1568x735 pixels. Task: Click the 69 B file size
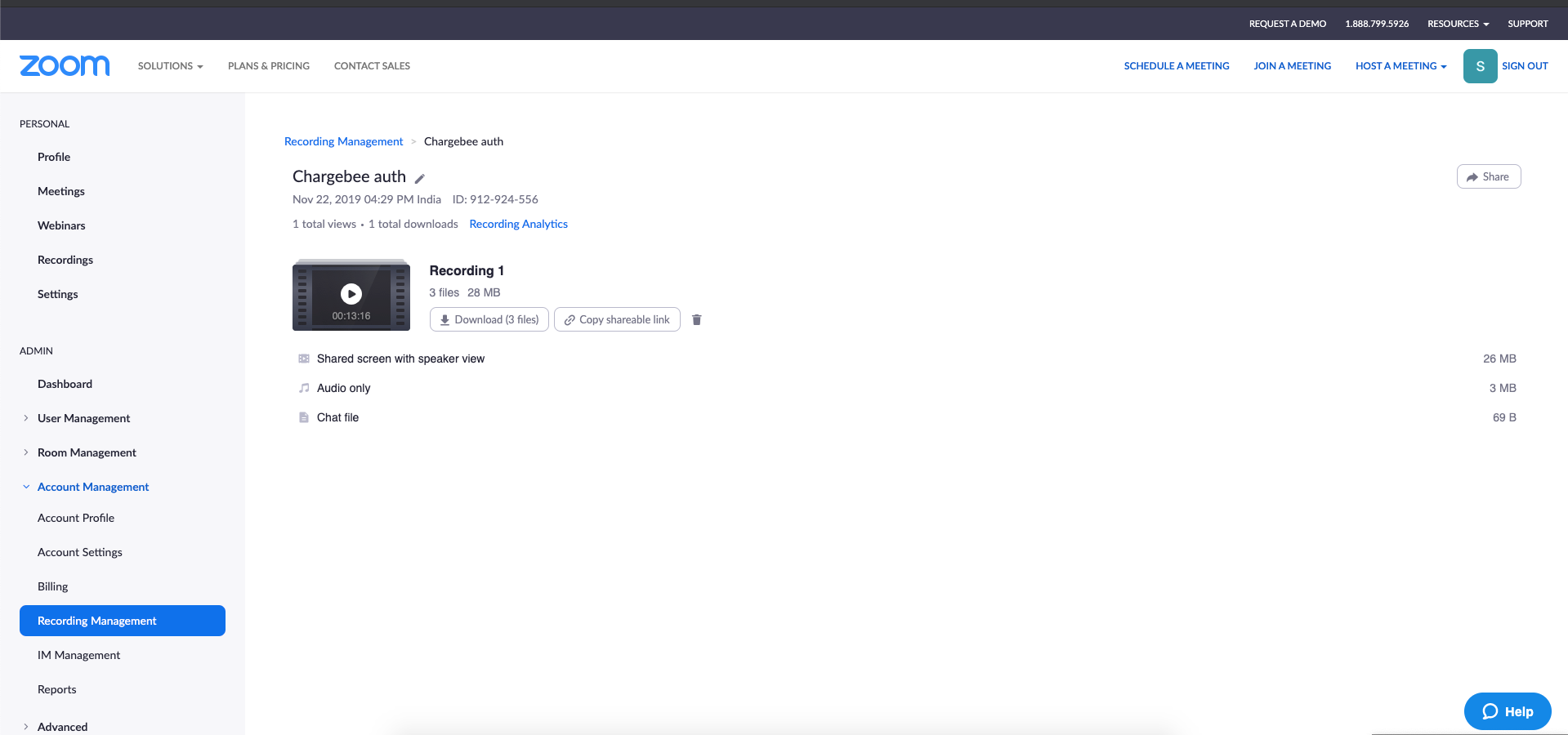pos(1504,417)
